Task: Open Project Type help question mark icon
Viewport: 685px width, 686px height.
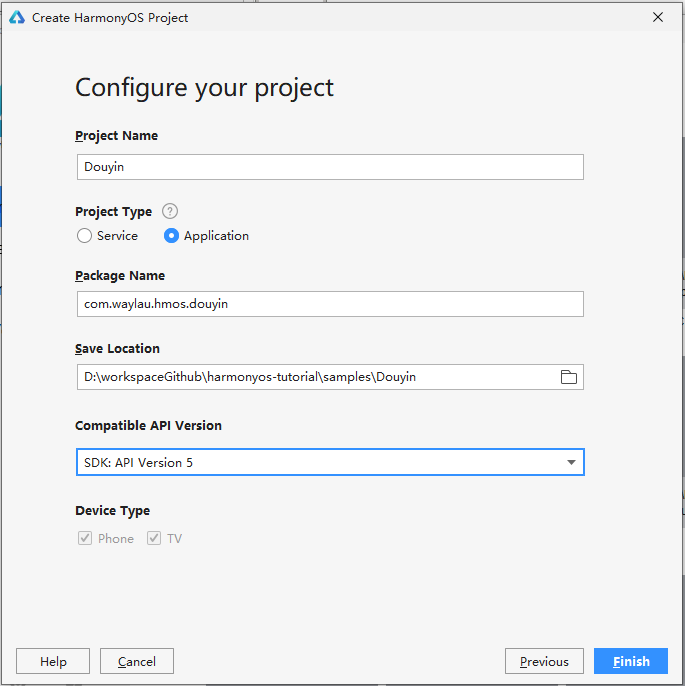Action: tap(170, 211)
